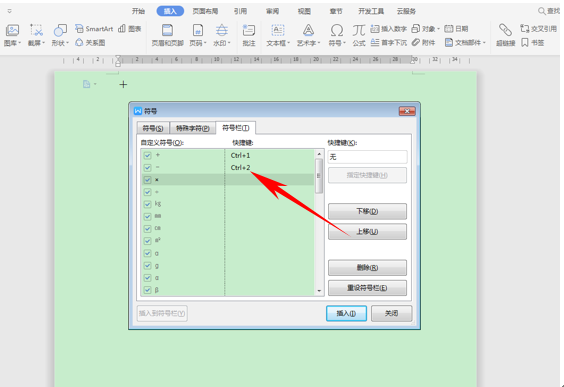Open the 章节 chapter tab
The height and width of the screenshot is (387, 564).
336,11
